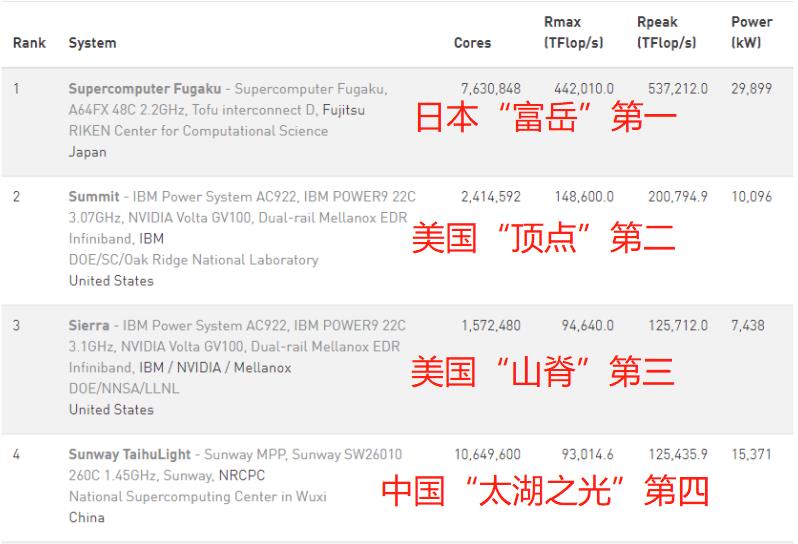
Task: Click the Japan country text
Action: pos(88,152)
